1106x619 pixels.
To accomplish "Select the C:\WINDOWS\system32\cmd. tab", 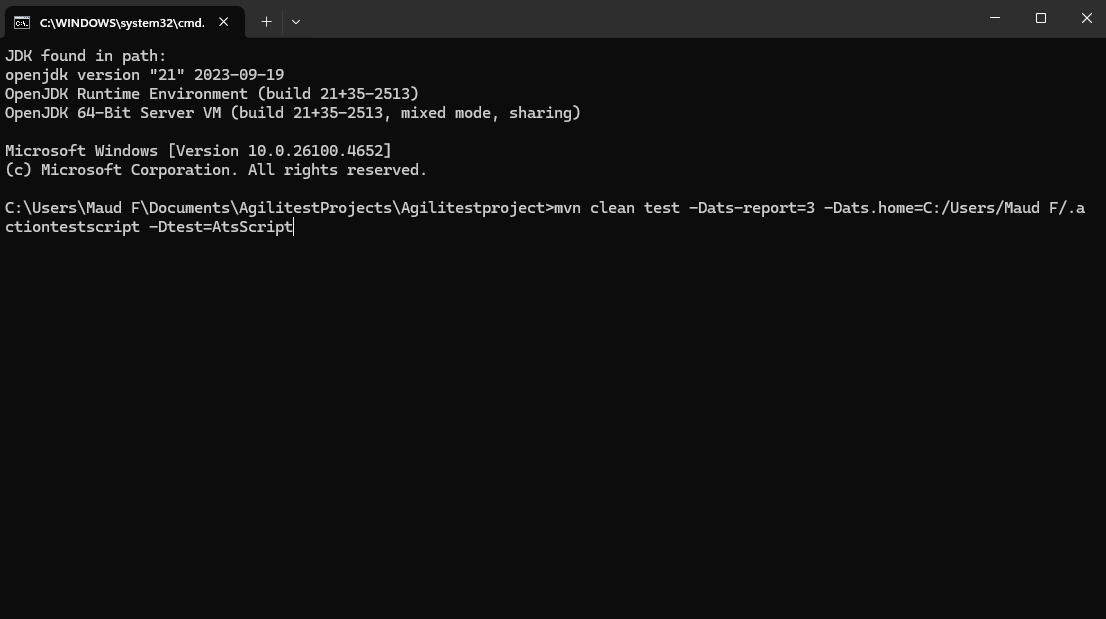I will (x=125, y=22).
